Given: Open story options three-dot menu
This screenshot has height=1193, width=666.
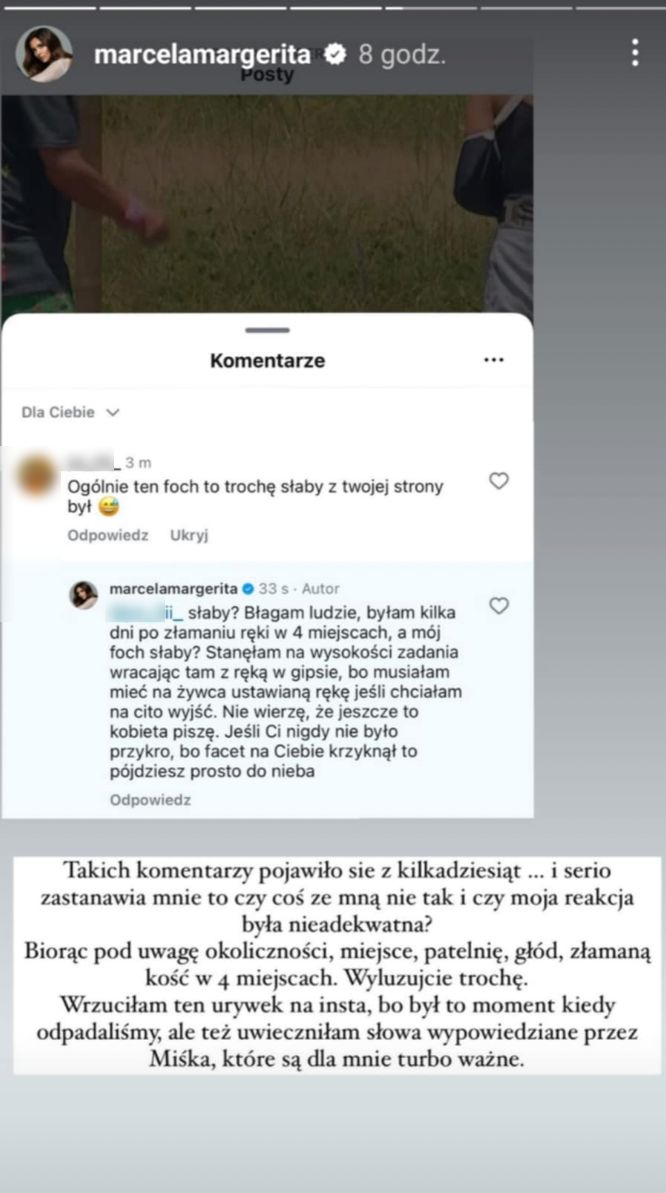Looking at the screenshot, I should click(635, 53).
